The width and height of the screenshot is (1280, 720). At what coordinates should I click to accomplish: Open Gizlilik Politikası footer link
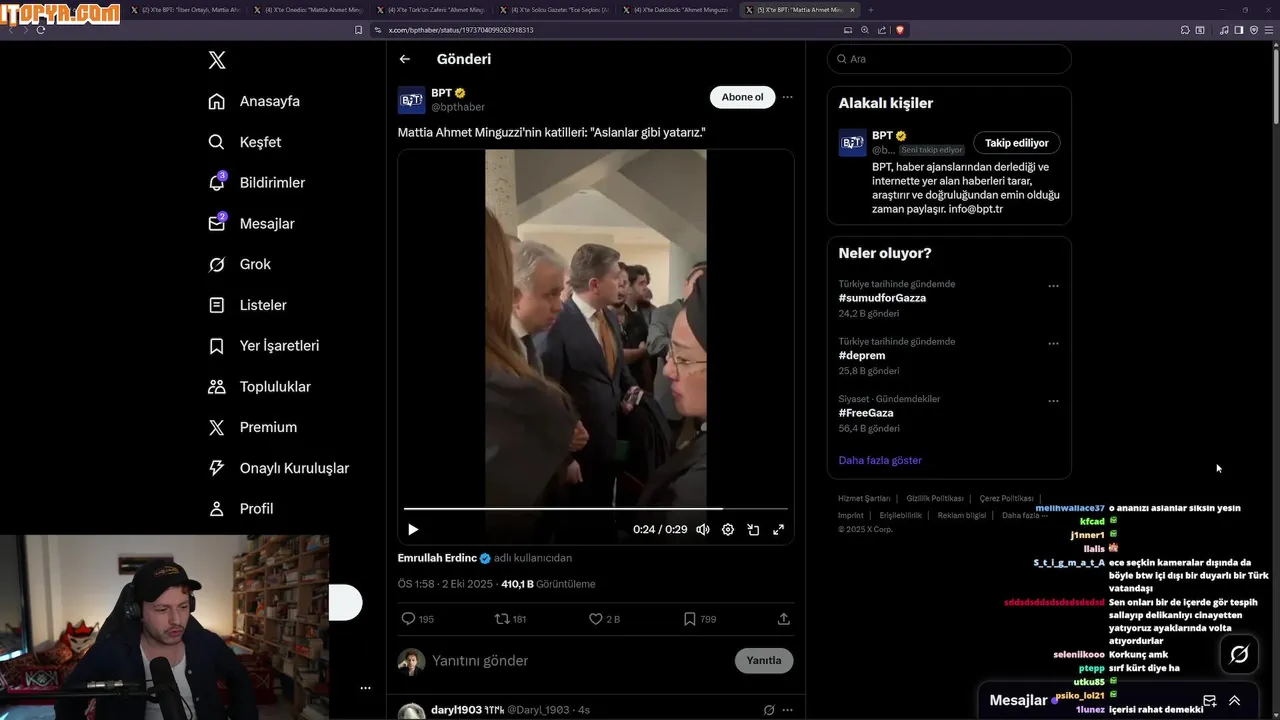coord(935,498)
